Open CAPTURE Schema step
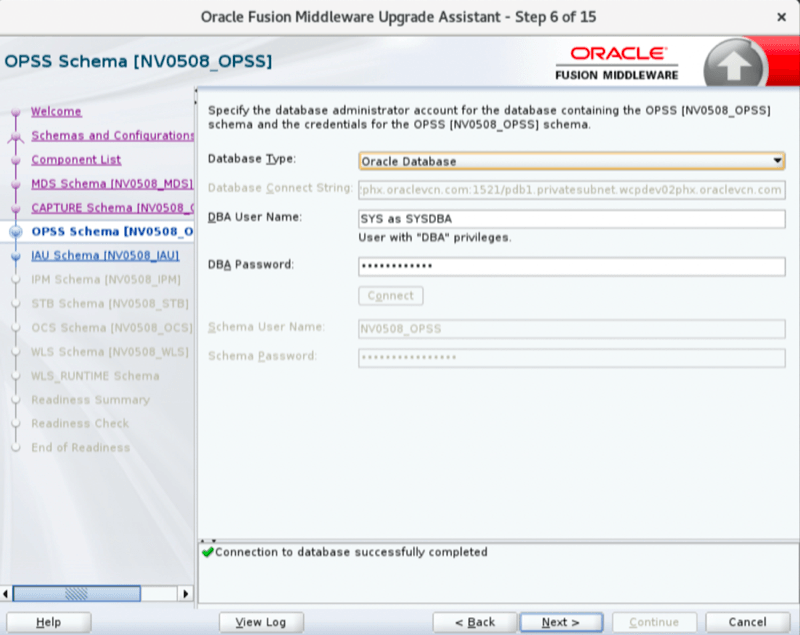 (112, 208)
